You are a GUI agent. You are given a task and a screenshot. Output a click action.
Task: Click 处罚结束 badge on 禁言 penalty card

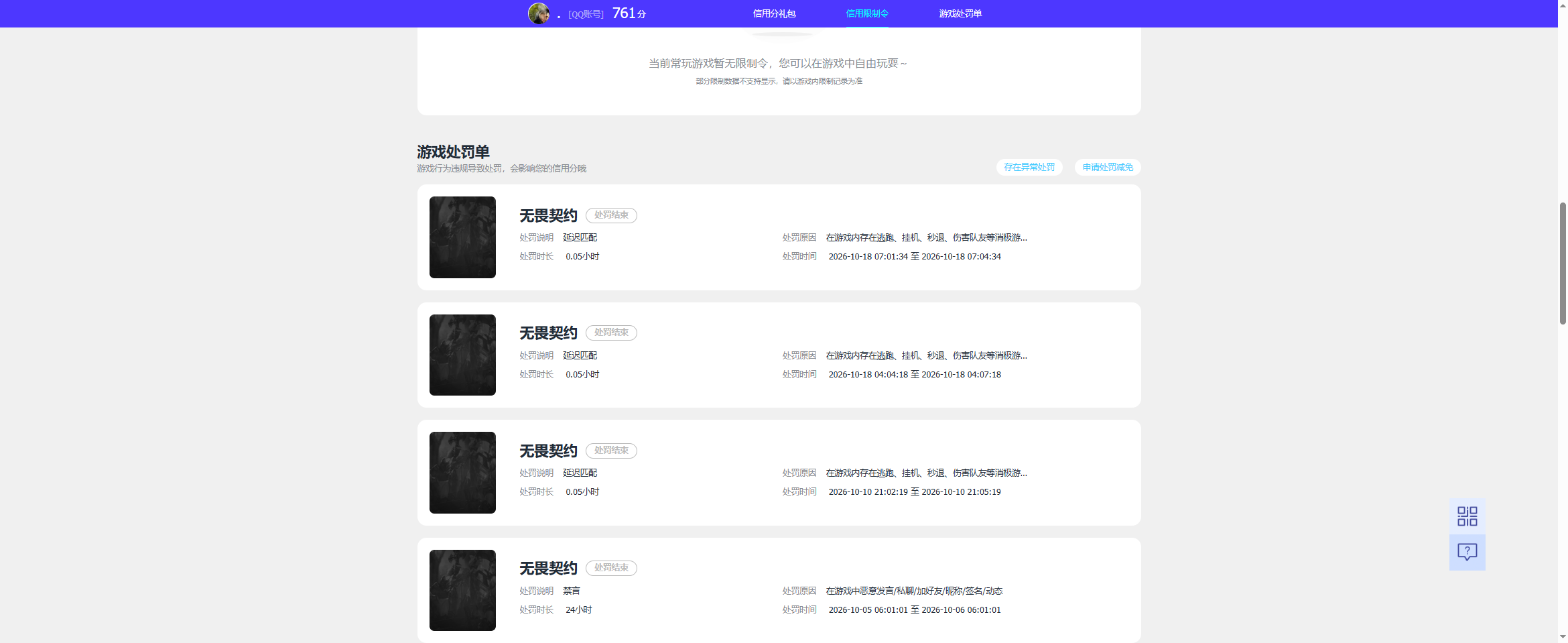point(611,568)
